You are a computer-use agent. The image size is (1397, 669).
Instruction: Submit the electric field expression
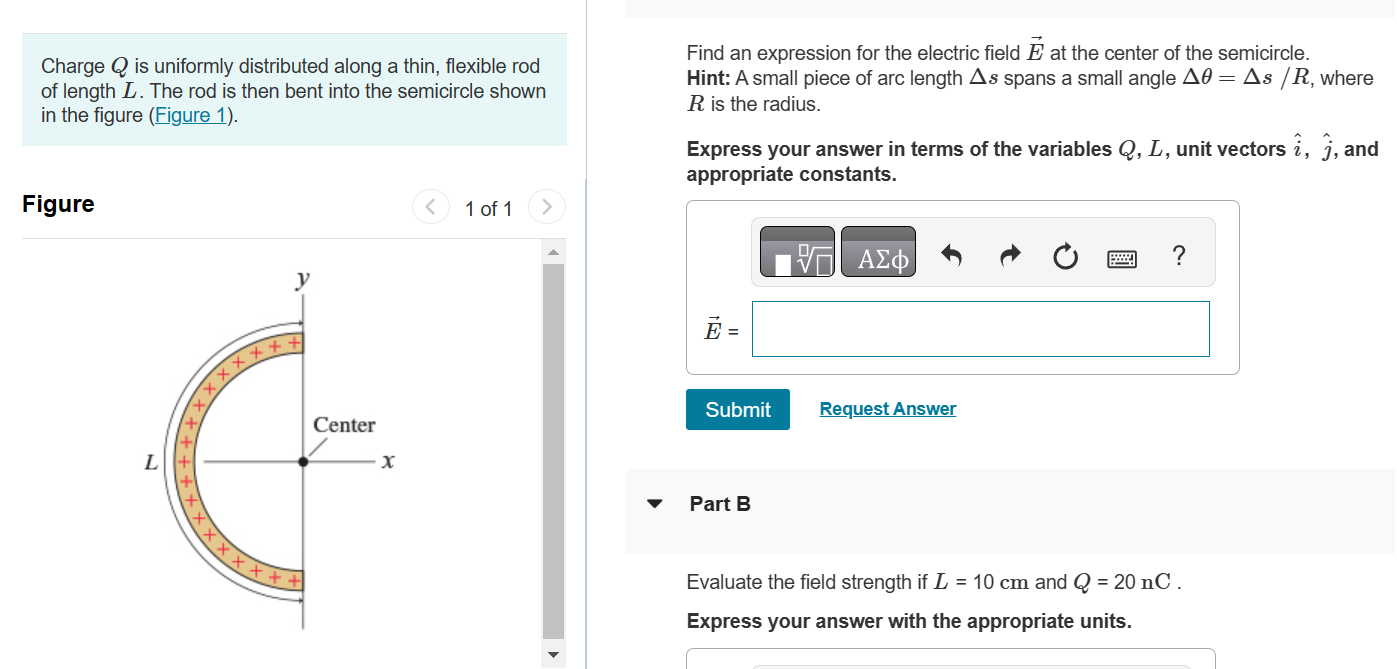[737, 409]
